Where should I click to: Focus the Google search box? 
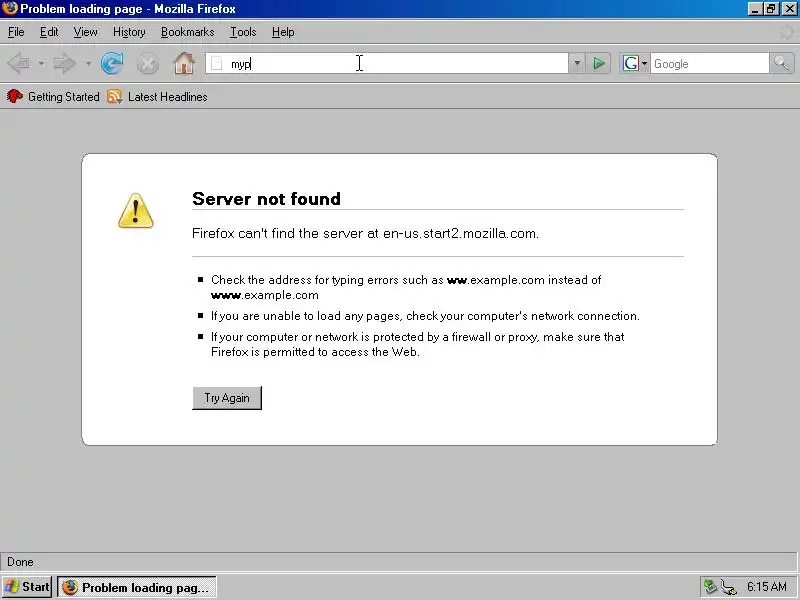(x=709, y=64)
